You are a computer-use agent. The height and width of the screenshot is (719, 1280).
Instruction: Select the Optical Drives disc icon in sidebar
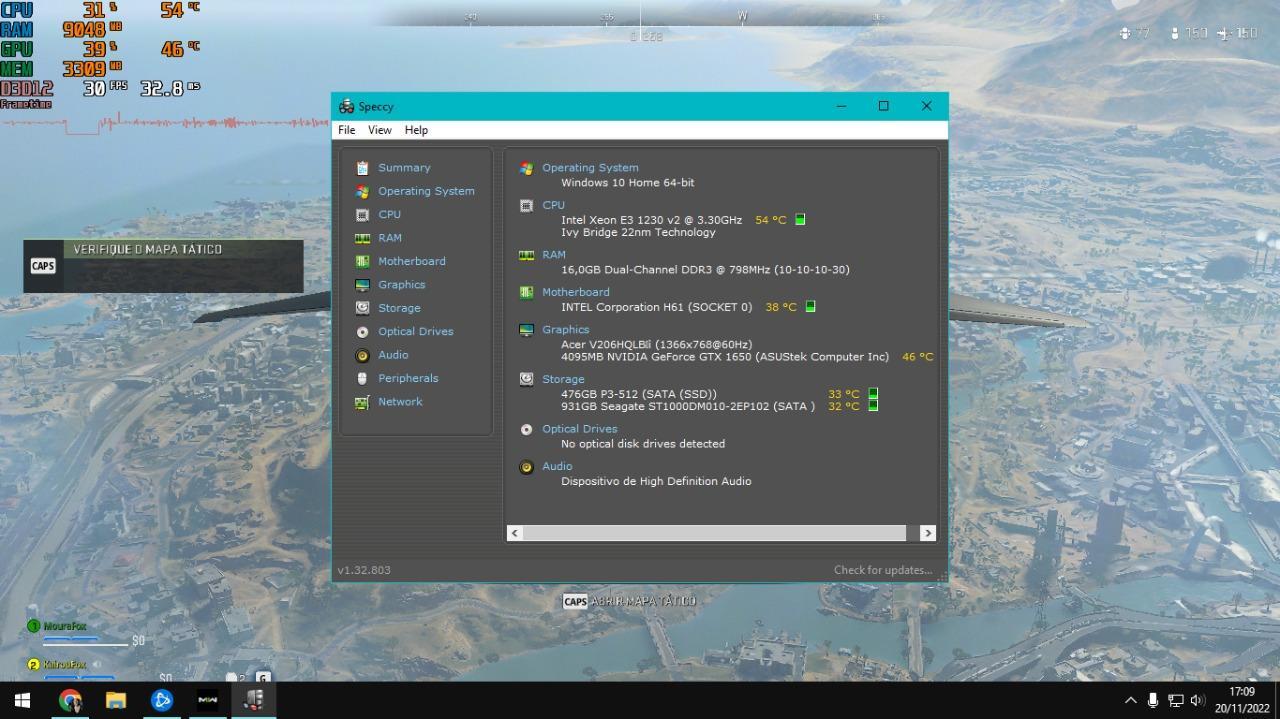pyautogui.click(x=362, y=332)
